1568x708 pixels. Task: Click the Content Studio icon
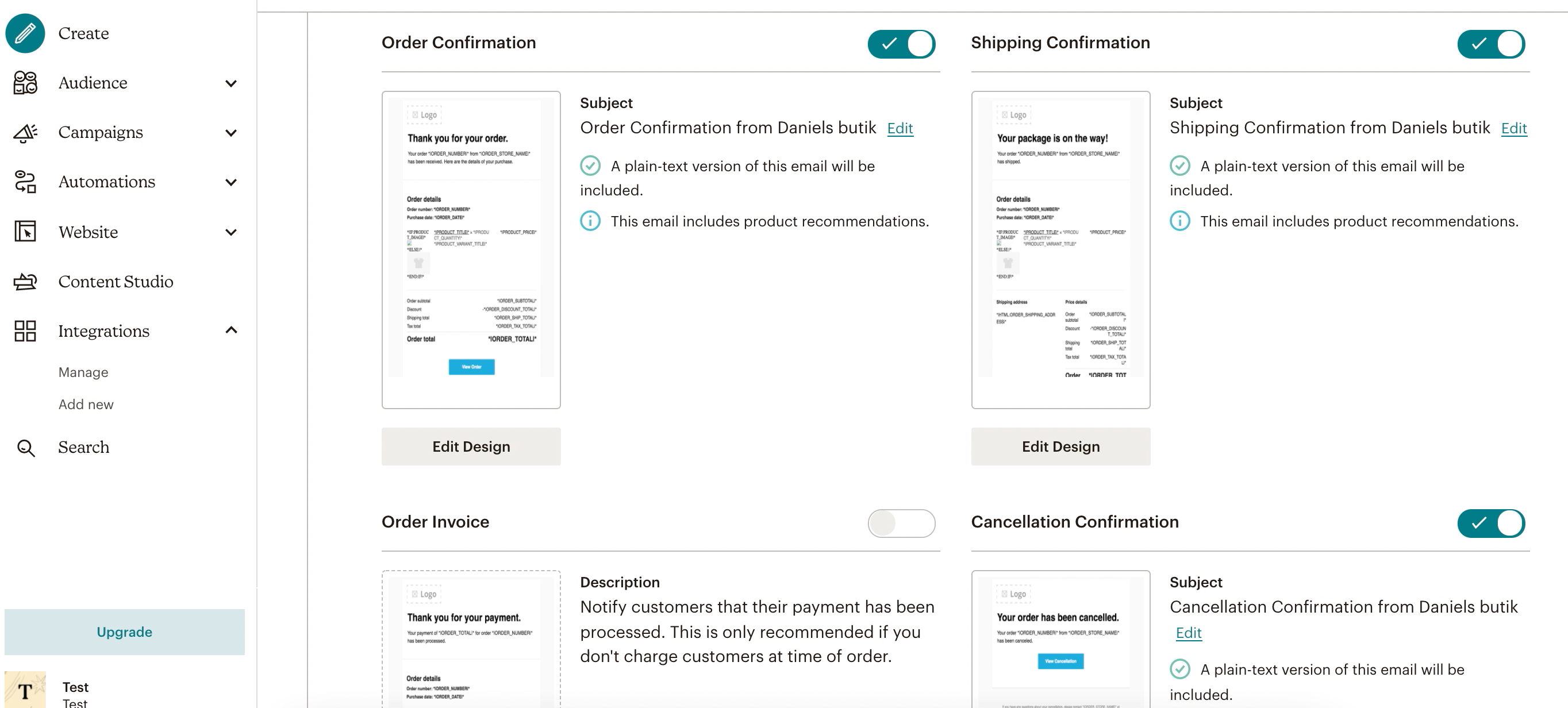[25, 281]
